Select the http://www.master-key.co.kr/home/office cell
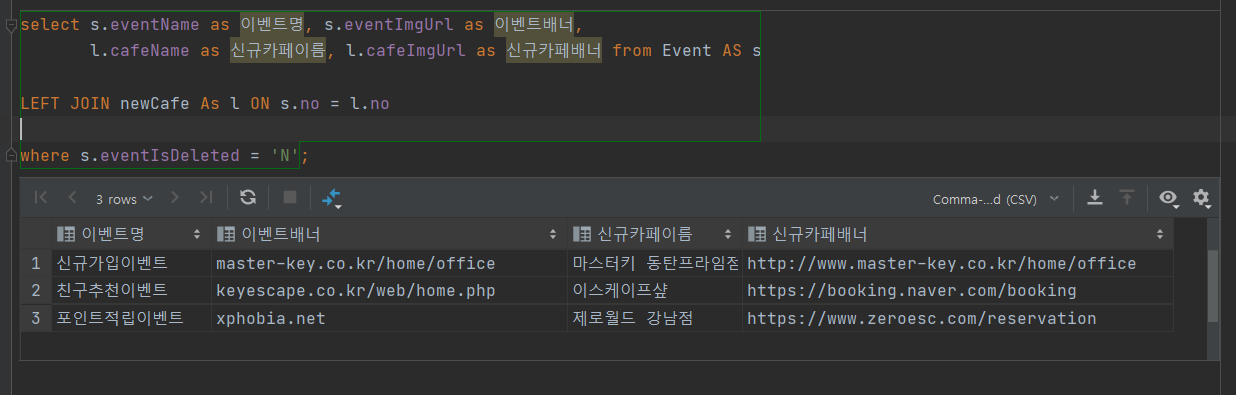 coord(957,264)
